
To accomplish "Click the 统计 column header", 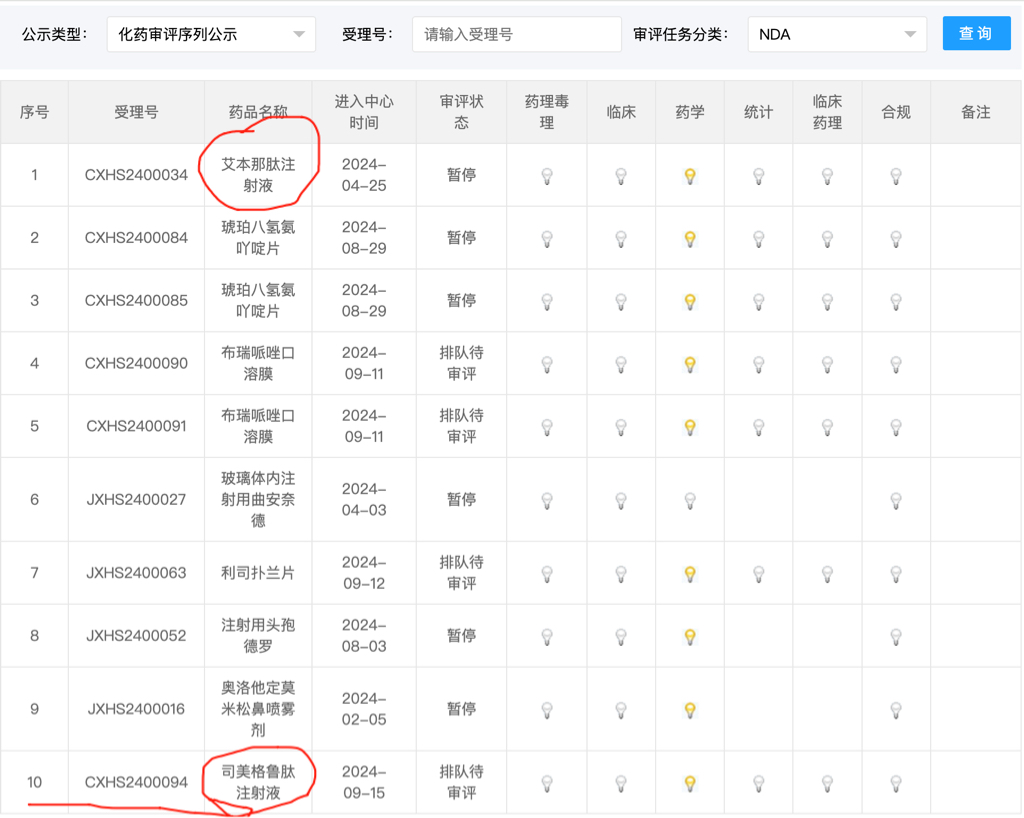I will [x=759, y=112].
